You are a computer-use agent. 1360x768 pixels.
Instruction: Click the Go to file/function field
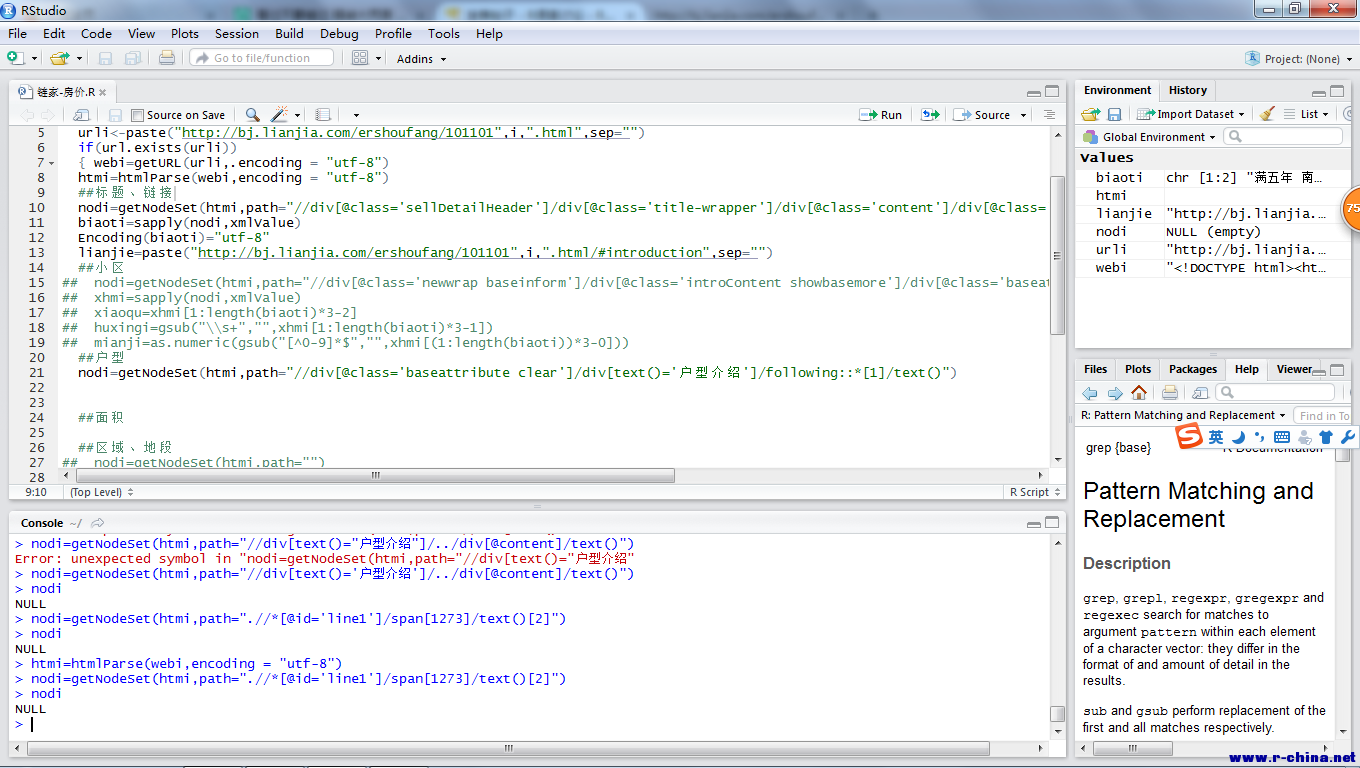(x=263, y=58)
